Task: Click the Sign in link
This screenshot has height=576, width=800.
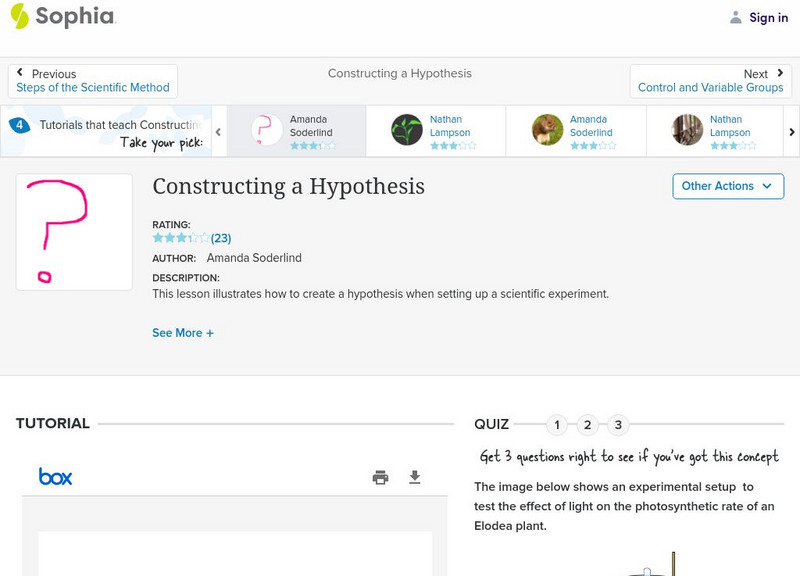Action: (768, 17)
